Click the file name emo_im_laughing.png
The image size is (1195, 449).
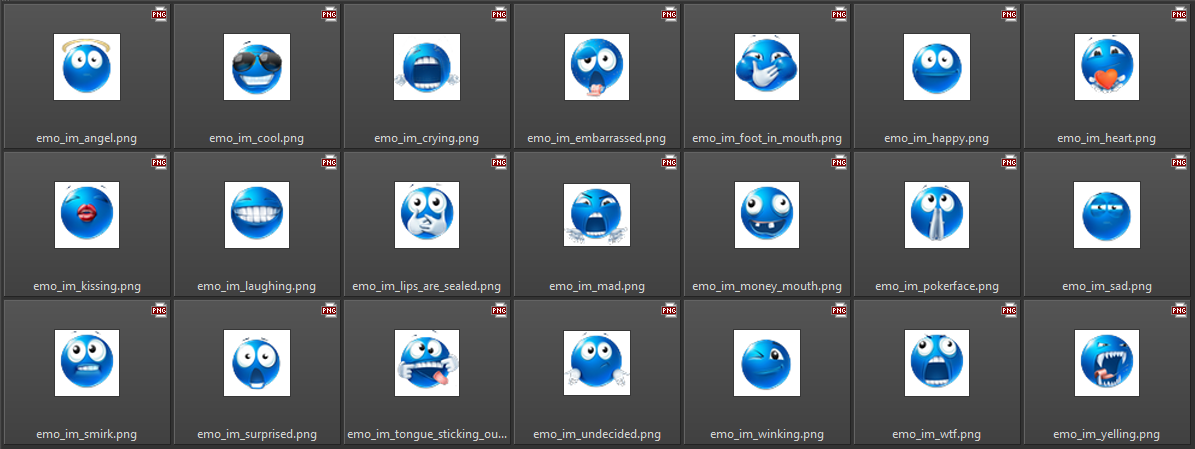[x=257, y=287]
